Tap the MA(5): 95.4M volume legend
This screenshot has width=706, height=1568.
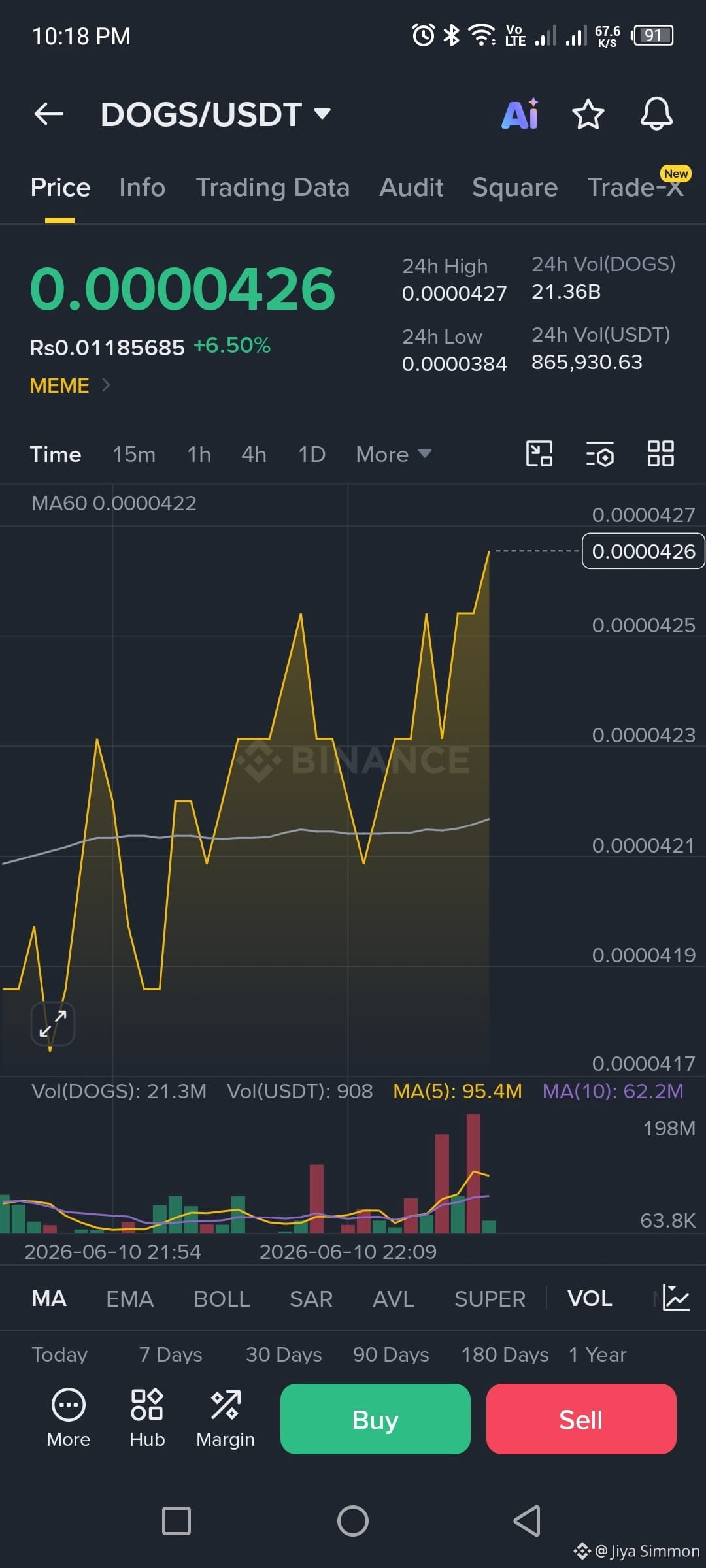click(x=458, y=1091)
